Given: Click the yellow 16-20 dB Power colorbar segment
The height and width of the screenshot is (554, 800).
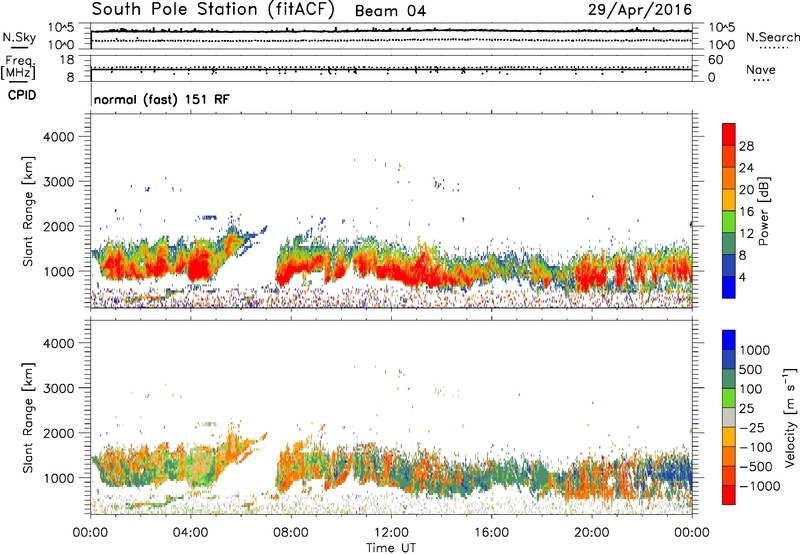Looking at the screenshot, I should pos(729,199).
